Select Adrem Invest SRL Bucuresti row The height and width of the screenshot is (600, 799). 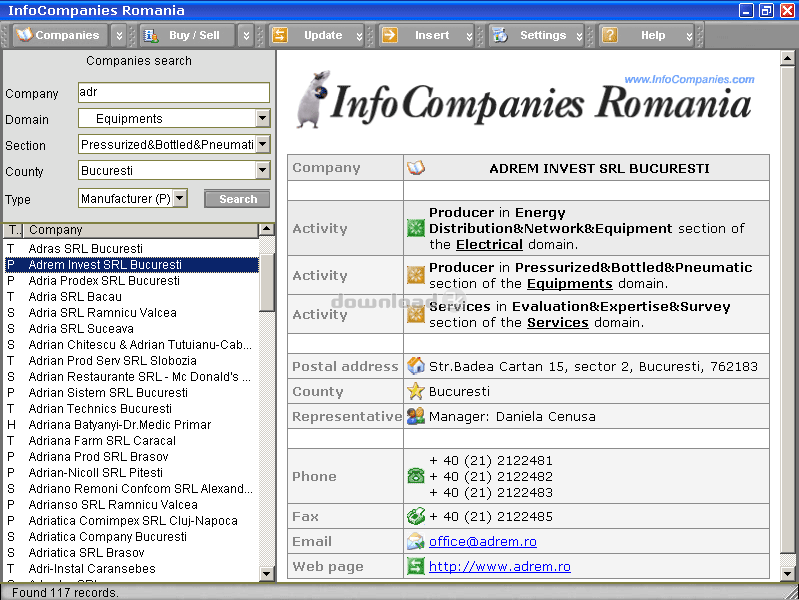click(x=131, y=265)
